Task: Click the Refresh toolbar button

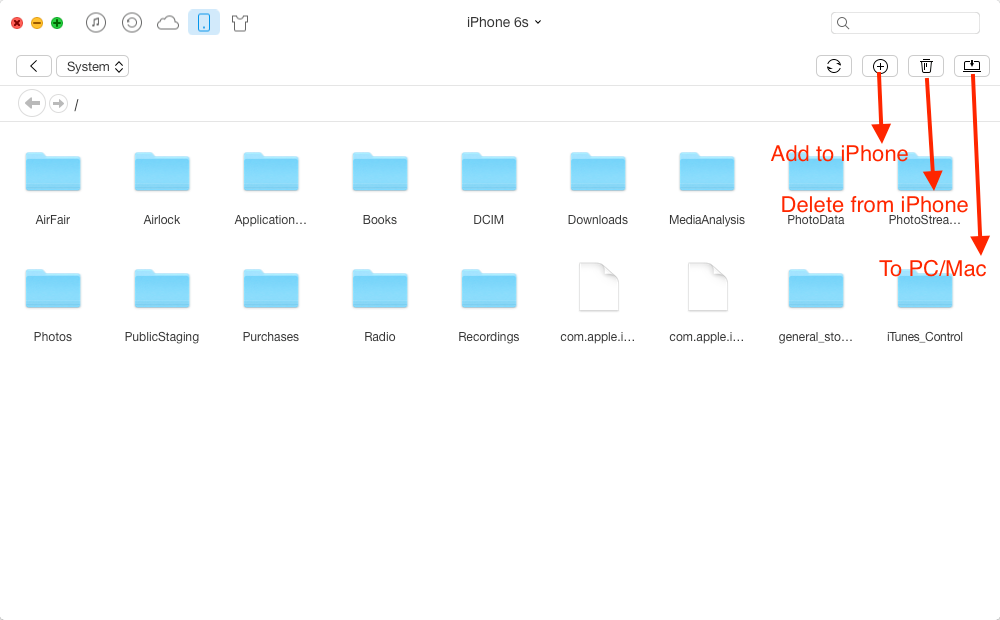Action: pyautogui.click(x=834, y=66)
